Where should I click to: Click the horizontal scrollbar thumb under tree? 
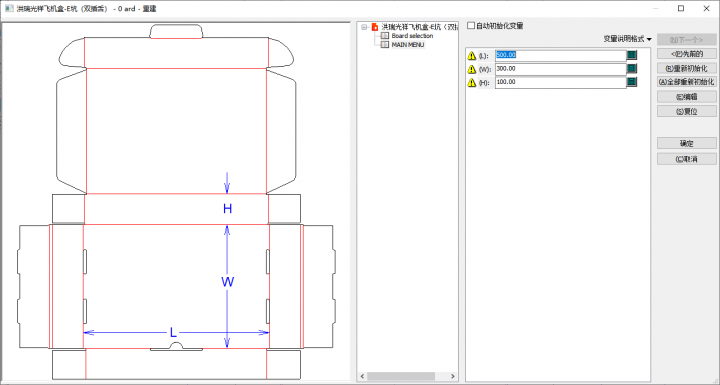(x=401, y=376)
